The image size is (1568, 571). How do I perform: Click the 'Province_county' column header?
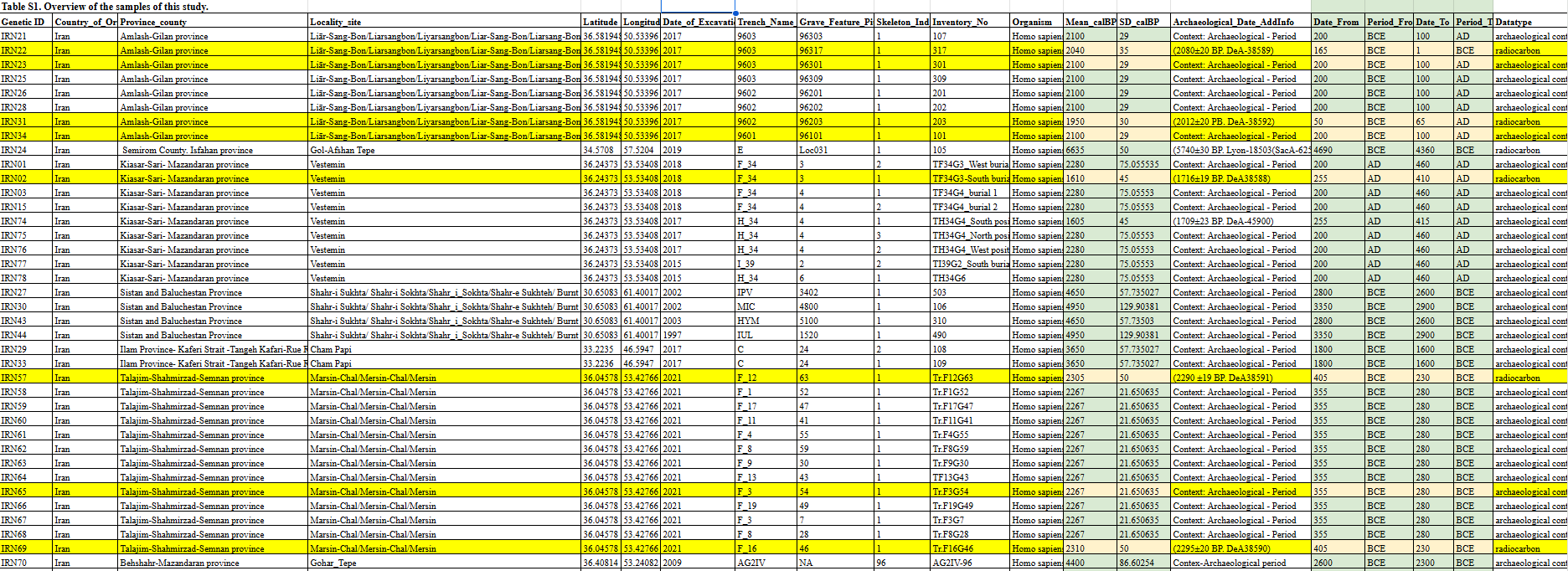point(213,22)
